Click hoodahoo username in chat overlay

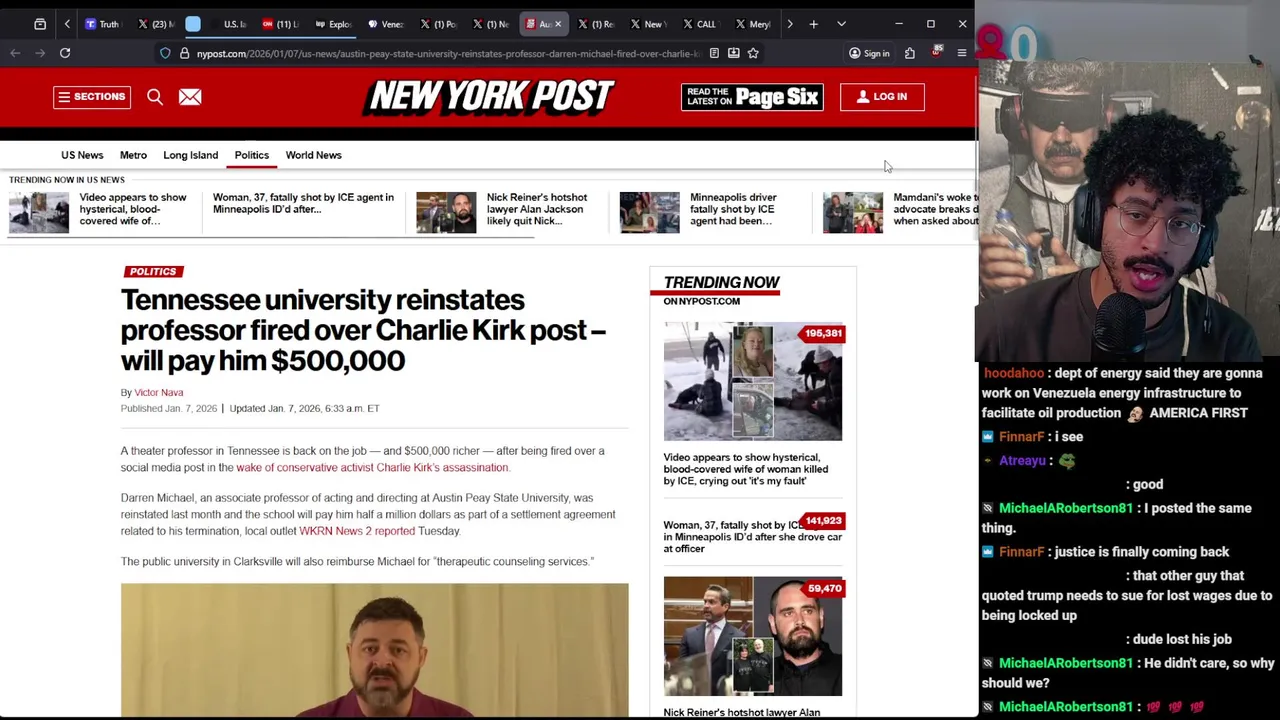1014,373
